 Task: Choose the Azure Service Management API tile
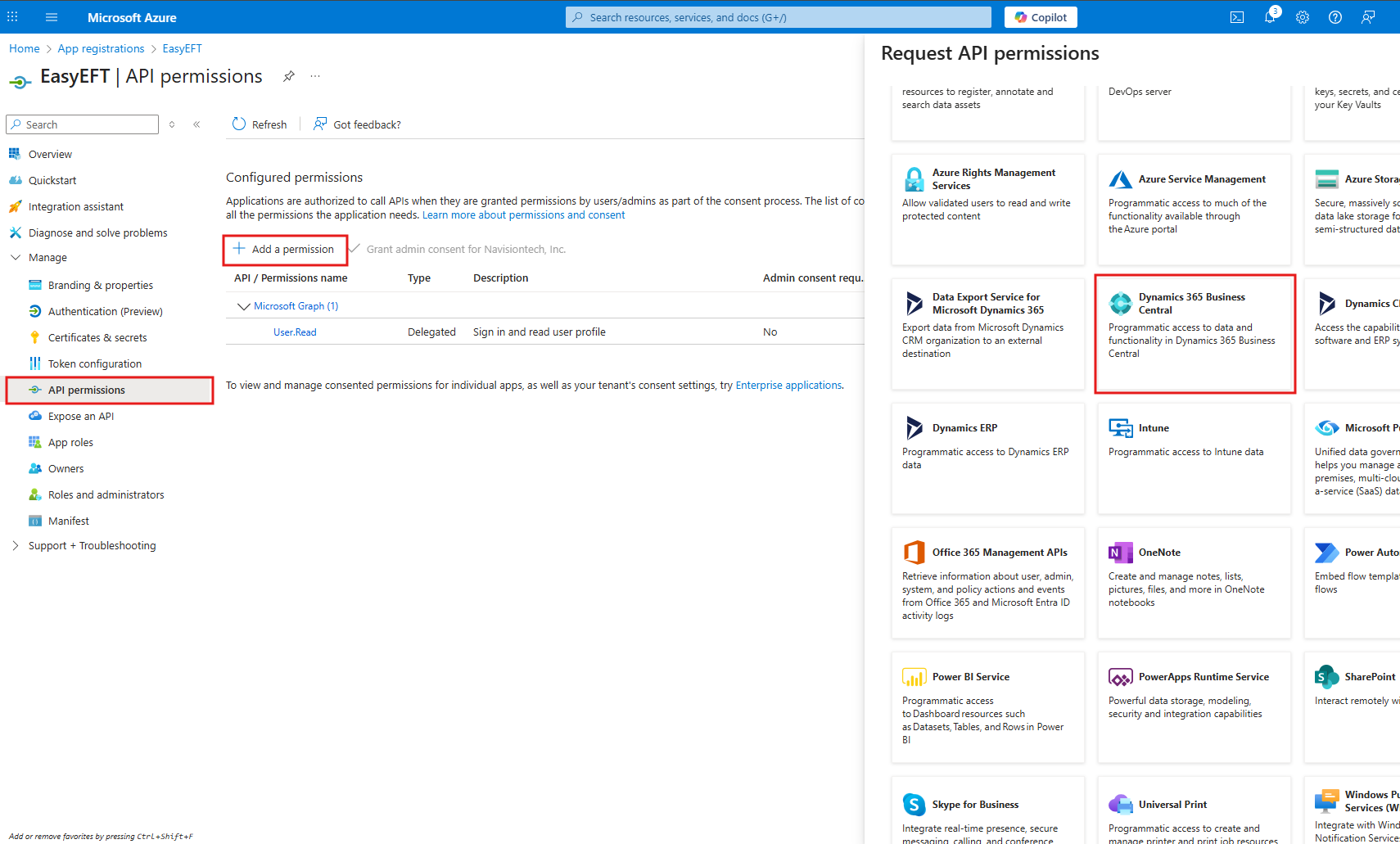coord(1195,210)
